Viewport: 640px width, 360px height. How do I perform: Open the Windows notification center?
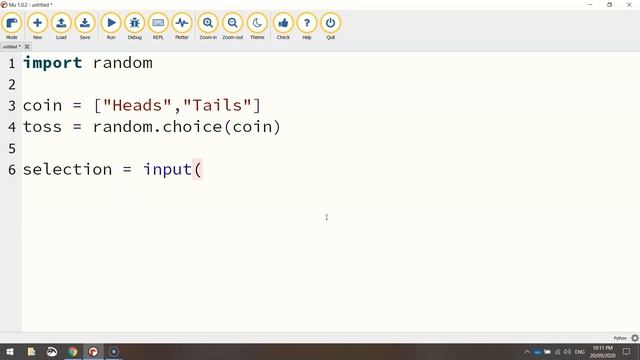pos(627,351)
